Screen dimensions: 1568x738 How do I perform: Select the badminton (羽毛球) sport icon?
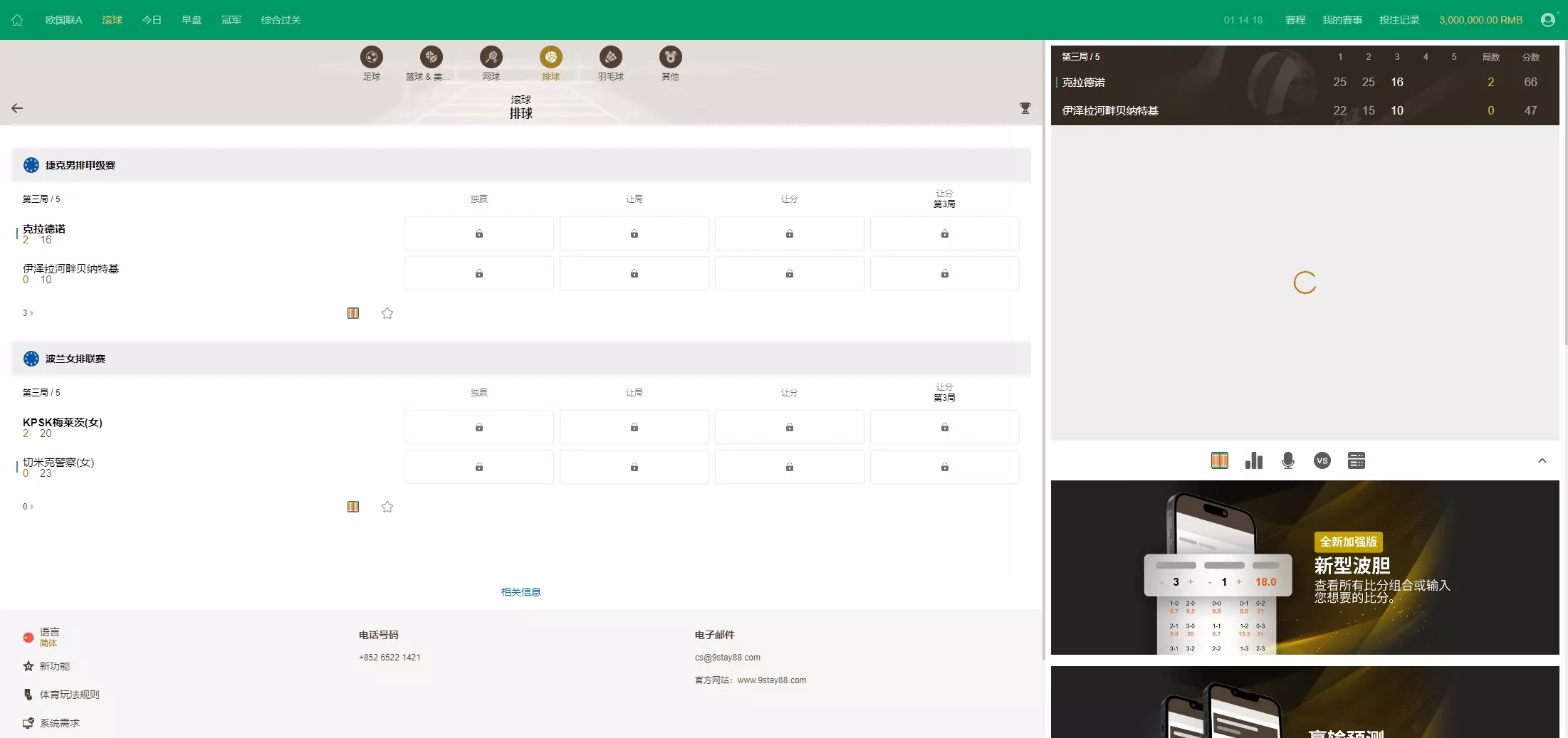(x=610, y=57)
